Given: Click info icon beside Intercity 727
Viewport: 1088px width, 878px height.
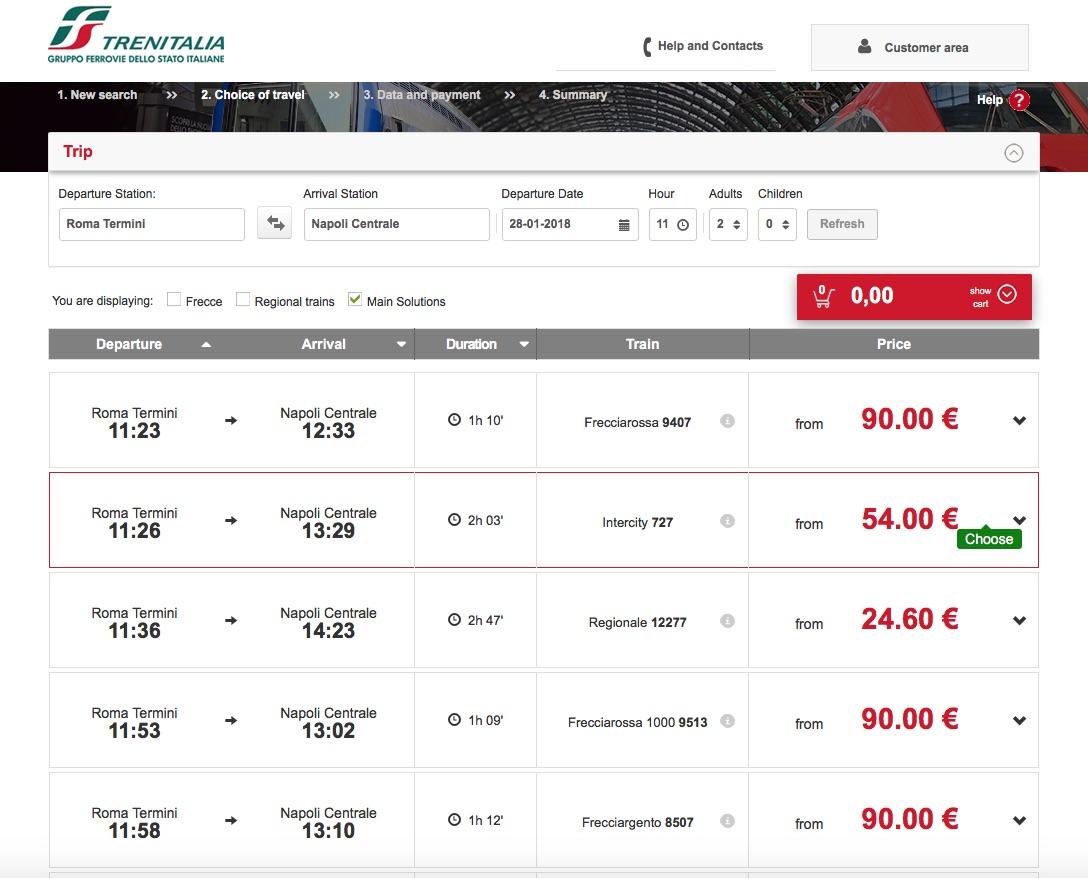Looking at the screenshot, I should (x=728, y=521).
